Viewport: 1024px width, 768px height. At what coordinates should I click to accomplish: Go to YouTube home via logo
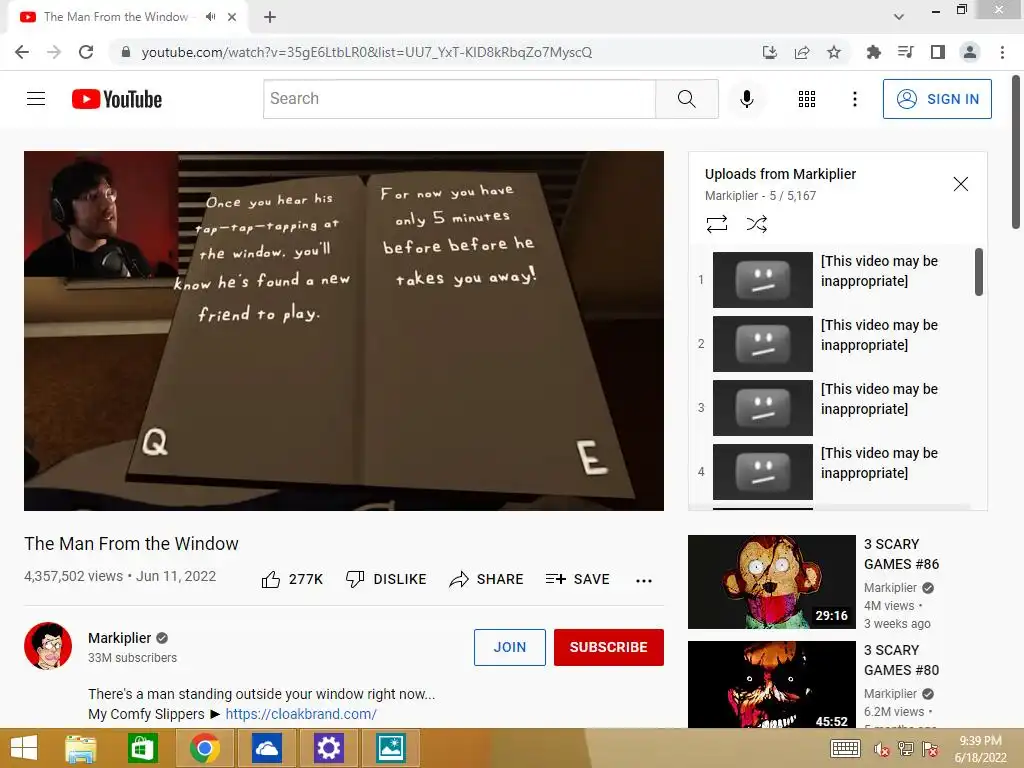[x=117, y=99]
